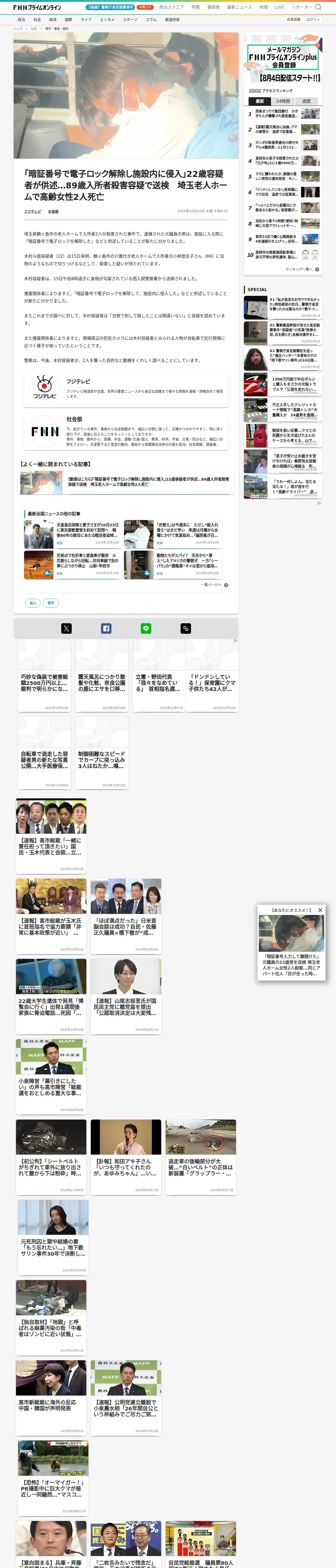Image resolution: width=336 pixels, height=1568 pixels.
Task: Open the mail magazine 会員登録 banner
Action: (x=283, y=59)
